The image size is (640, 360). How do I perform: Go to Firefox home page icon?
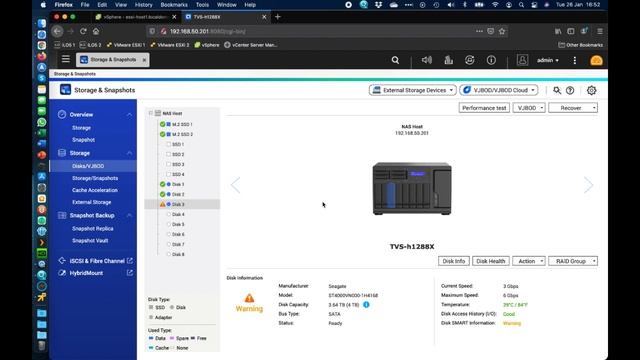point(96,31)
